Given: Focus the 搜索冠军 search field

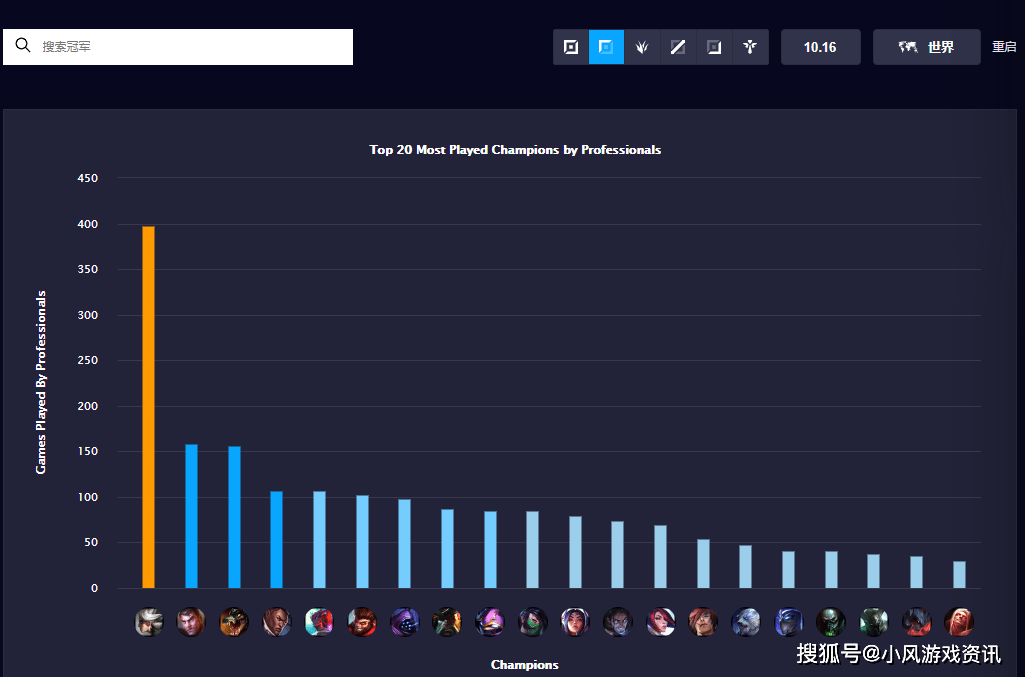Looking at the screenshot, I should (190, 47).
